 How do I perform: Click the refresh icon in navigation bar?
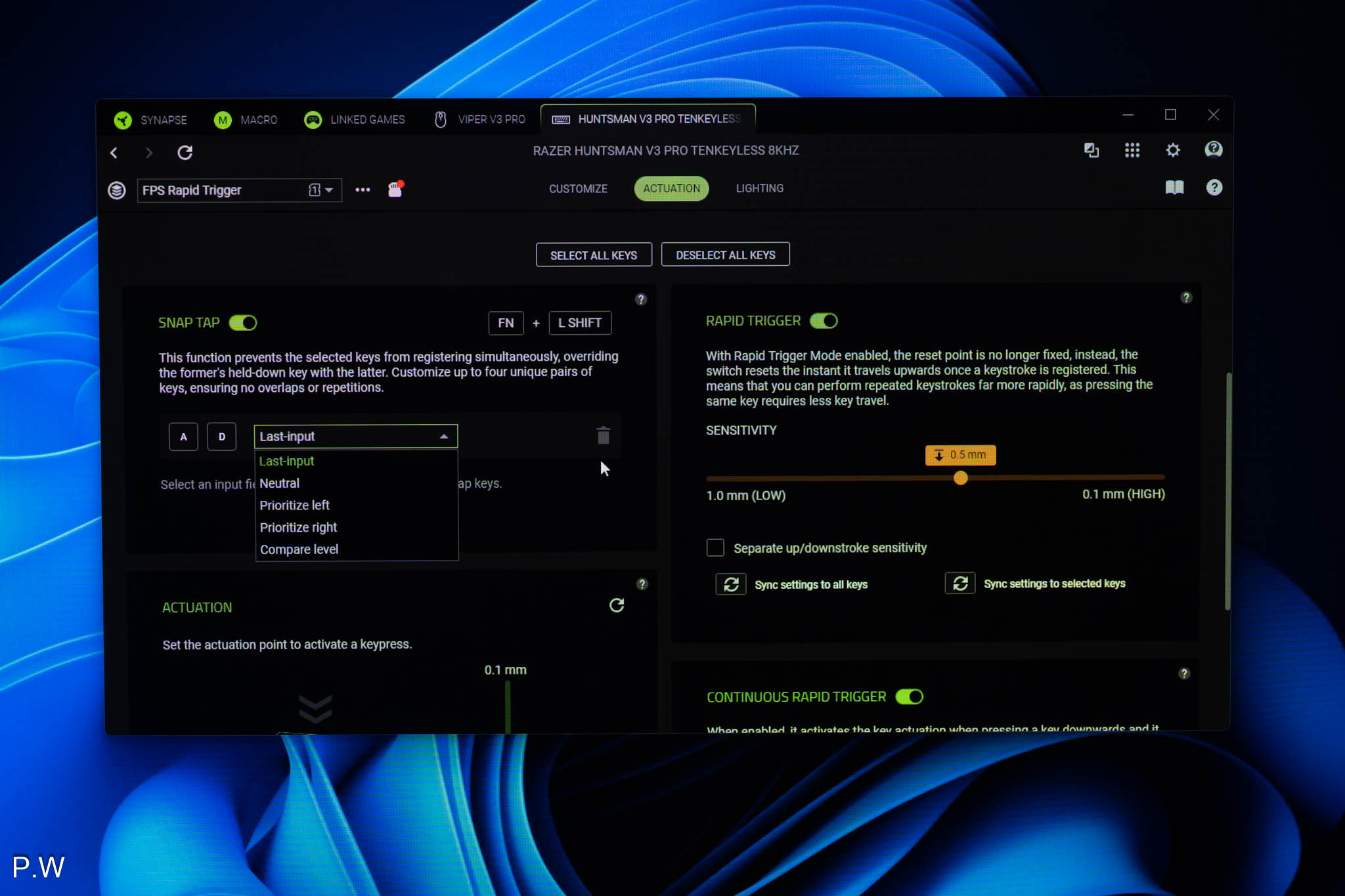pos(185,153)
